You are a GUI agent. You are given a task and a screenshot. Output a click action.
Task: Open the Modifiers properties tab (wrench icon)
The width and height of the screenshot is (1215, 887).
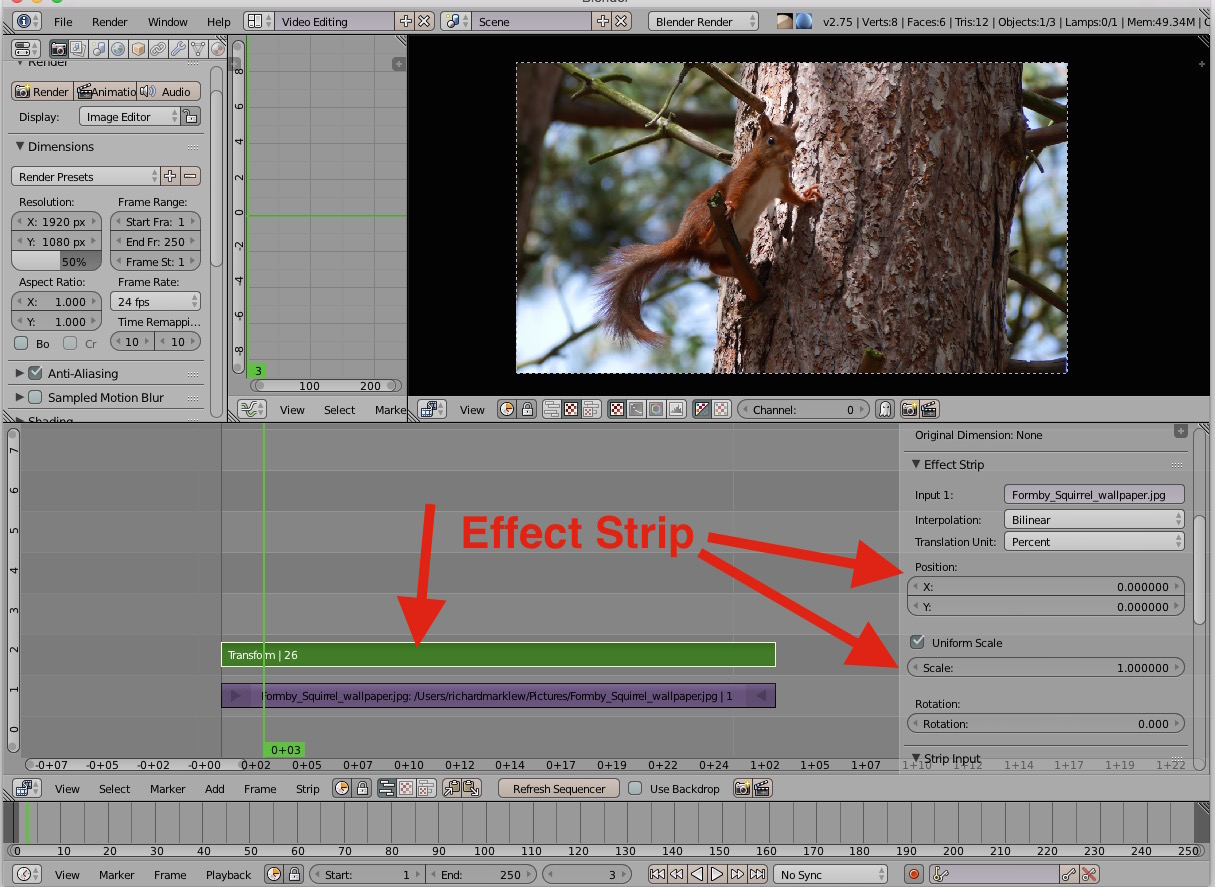(x=178, y=48)
